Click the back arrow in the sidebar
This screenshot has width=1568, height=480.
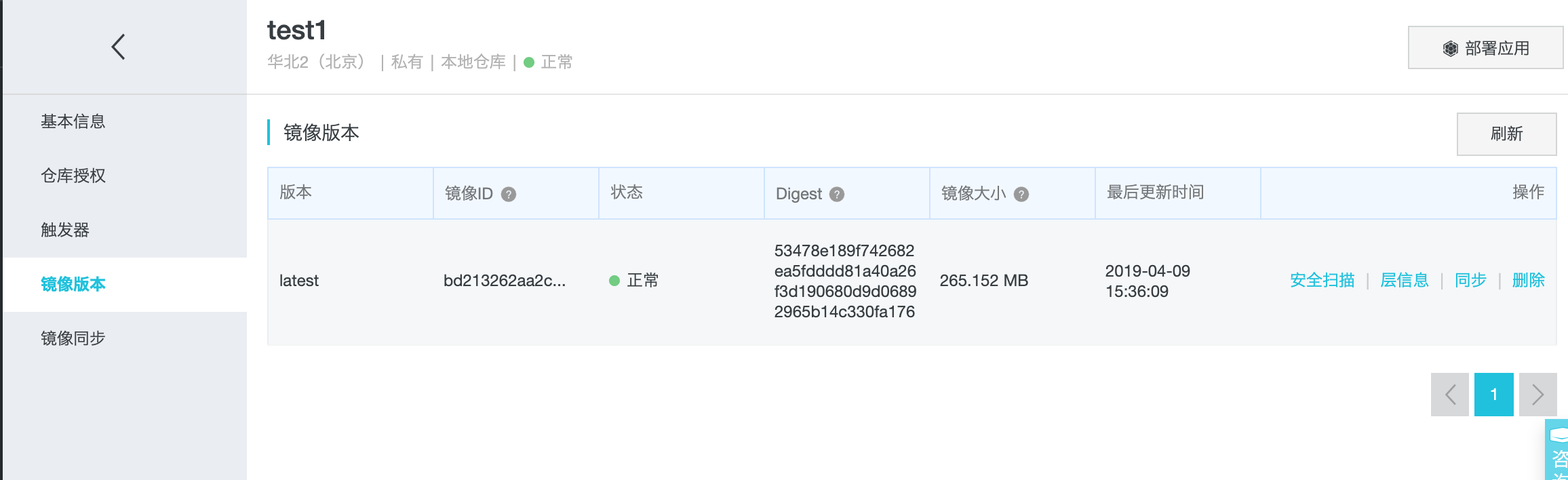(x=119, y=47)
